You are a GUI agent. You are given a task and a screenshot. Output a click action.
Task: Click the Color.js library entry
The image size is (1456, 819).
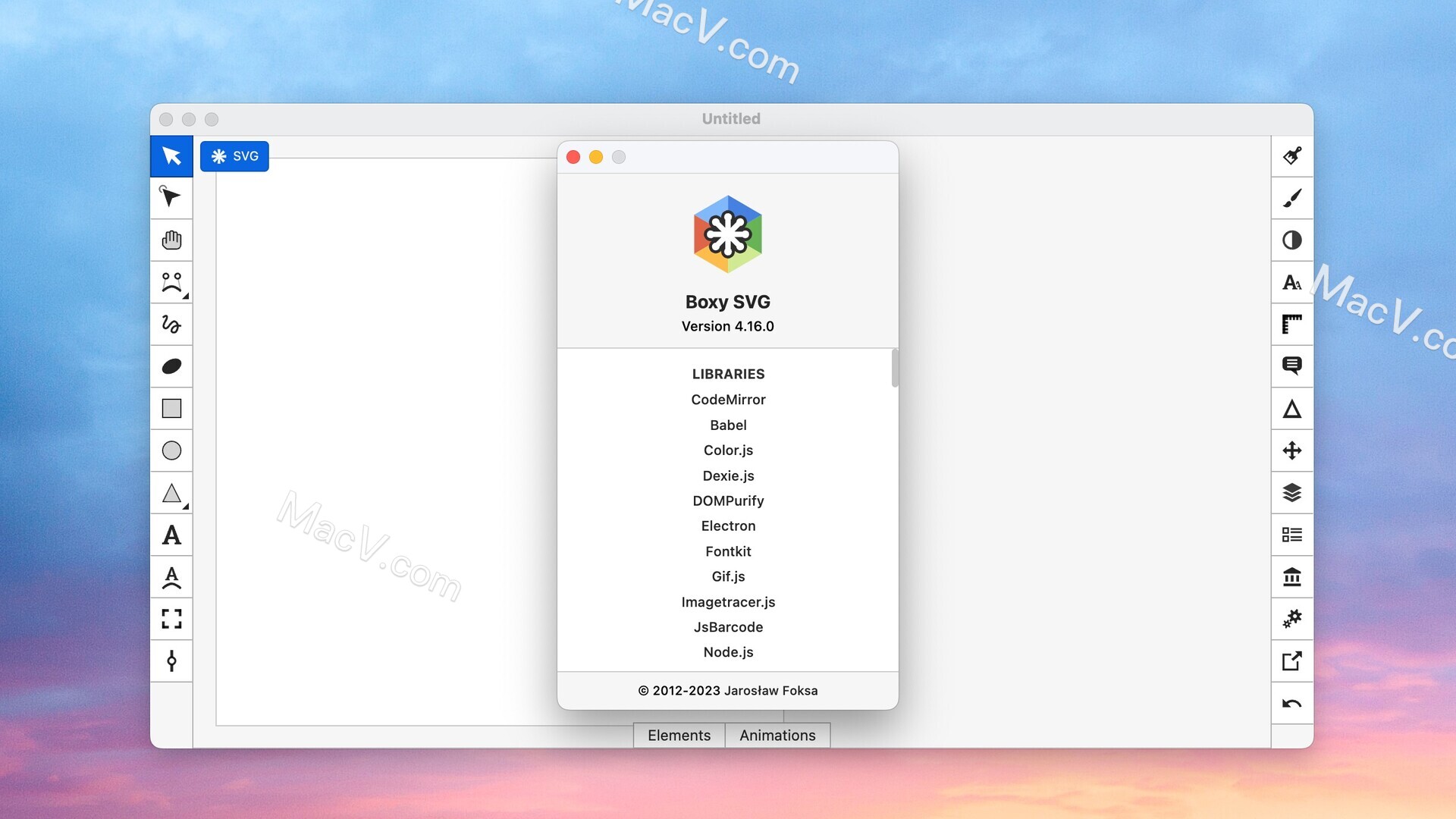point(728,450)
